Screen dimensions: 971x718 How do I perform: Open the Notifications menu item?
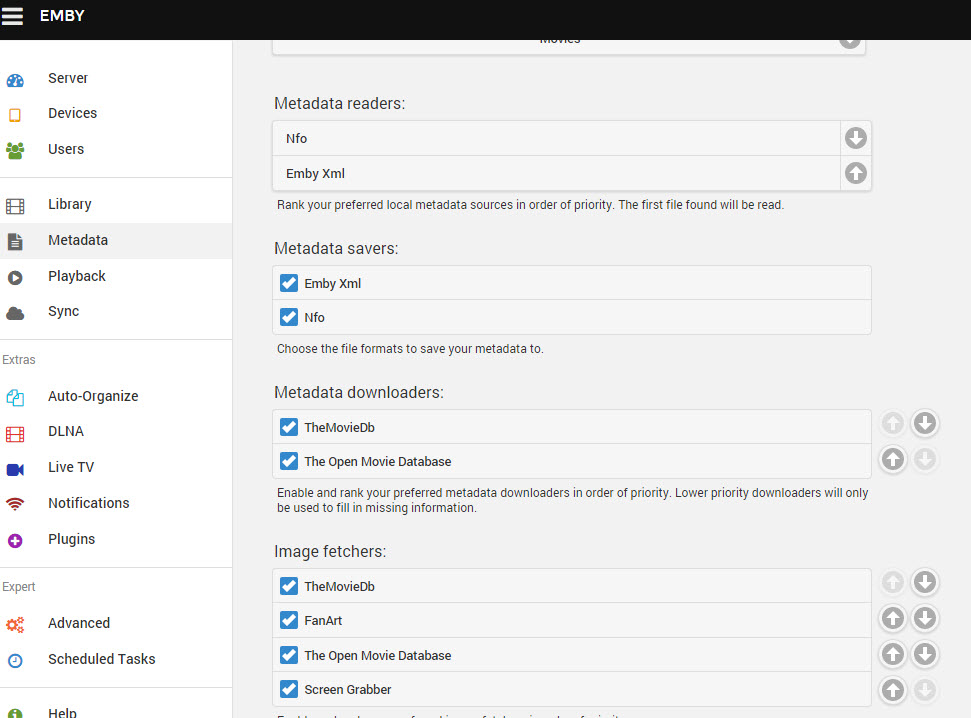pos(88,503)
